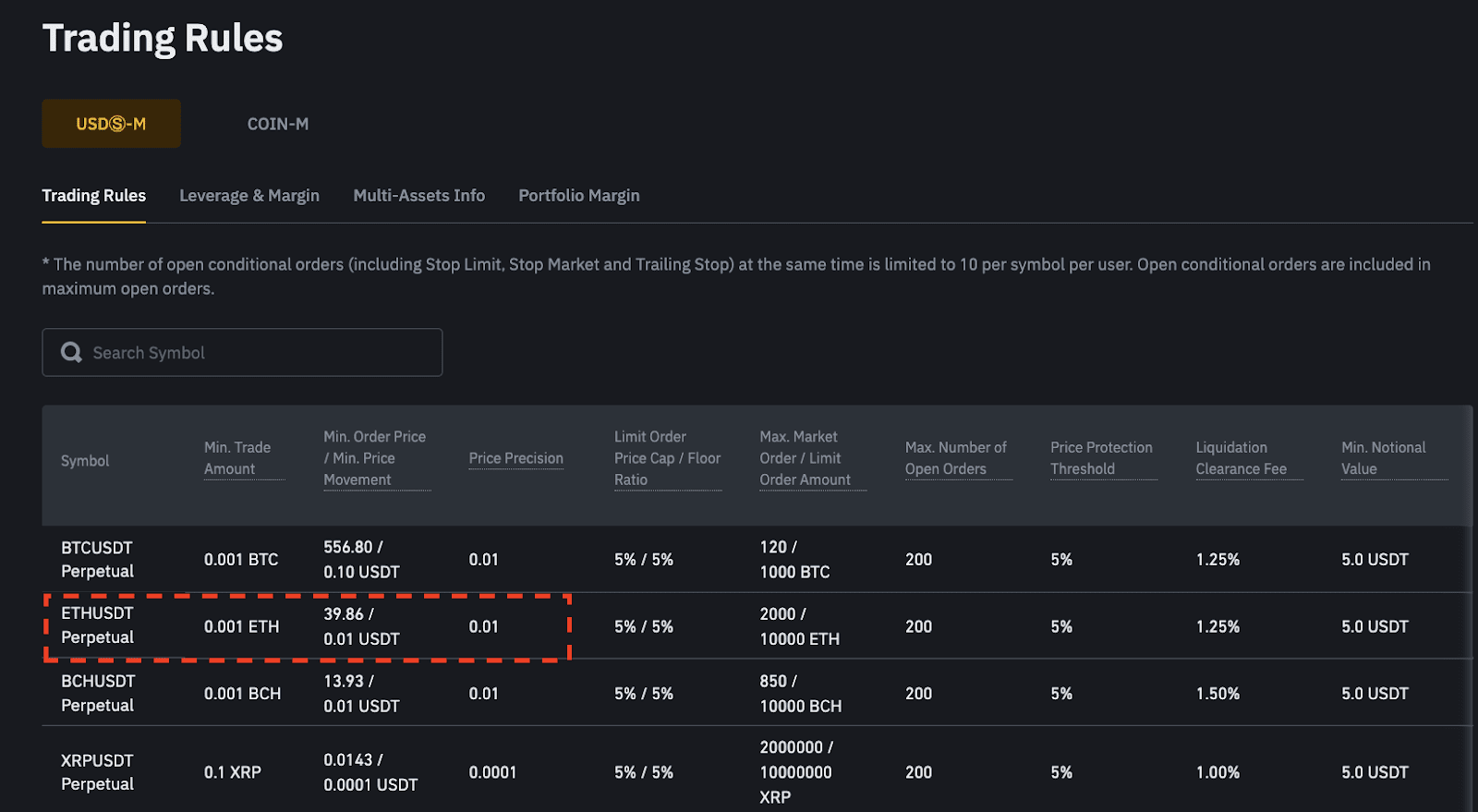Select the USDⓈ-M tab button
Viewport: 1478px width, 812px height.
click(111, 124)
